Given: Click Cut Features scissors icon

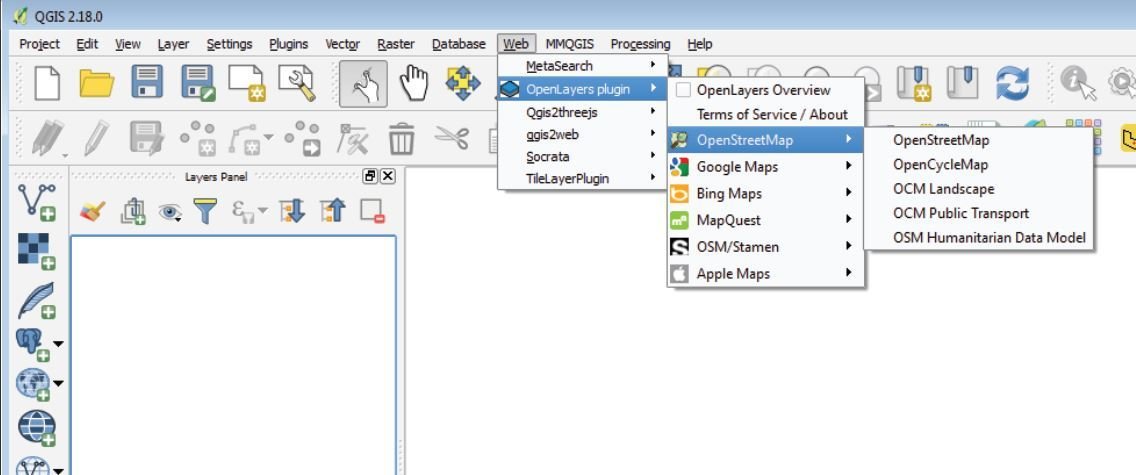Looking at the screenshot, I should [451, 138].
